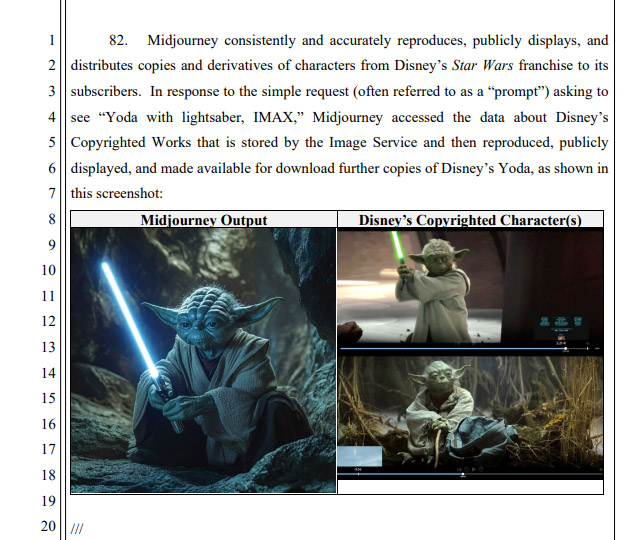The height and width of the screenshot is (540, 641).
Task: Click the green lightsaber Yoda screenshot
Action: [470, 287]
